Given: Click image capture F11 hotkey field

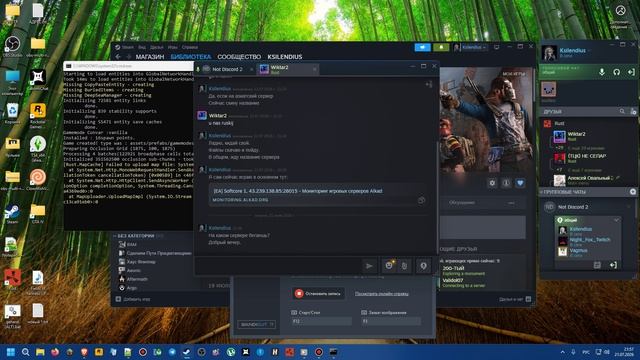Looking at the screenshot, I should pyautogui.click(x=391, y=322).
